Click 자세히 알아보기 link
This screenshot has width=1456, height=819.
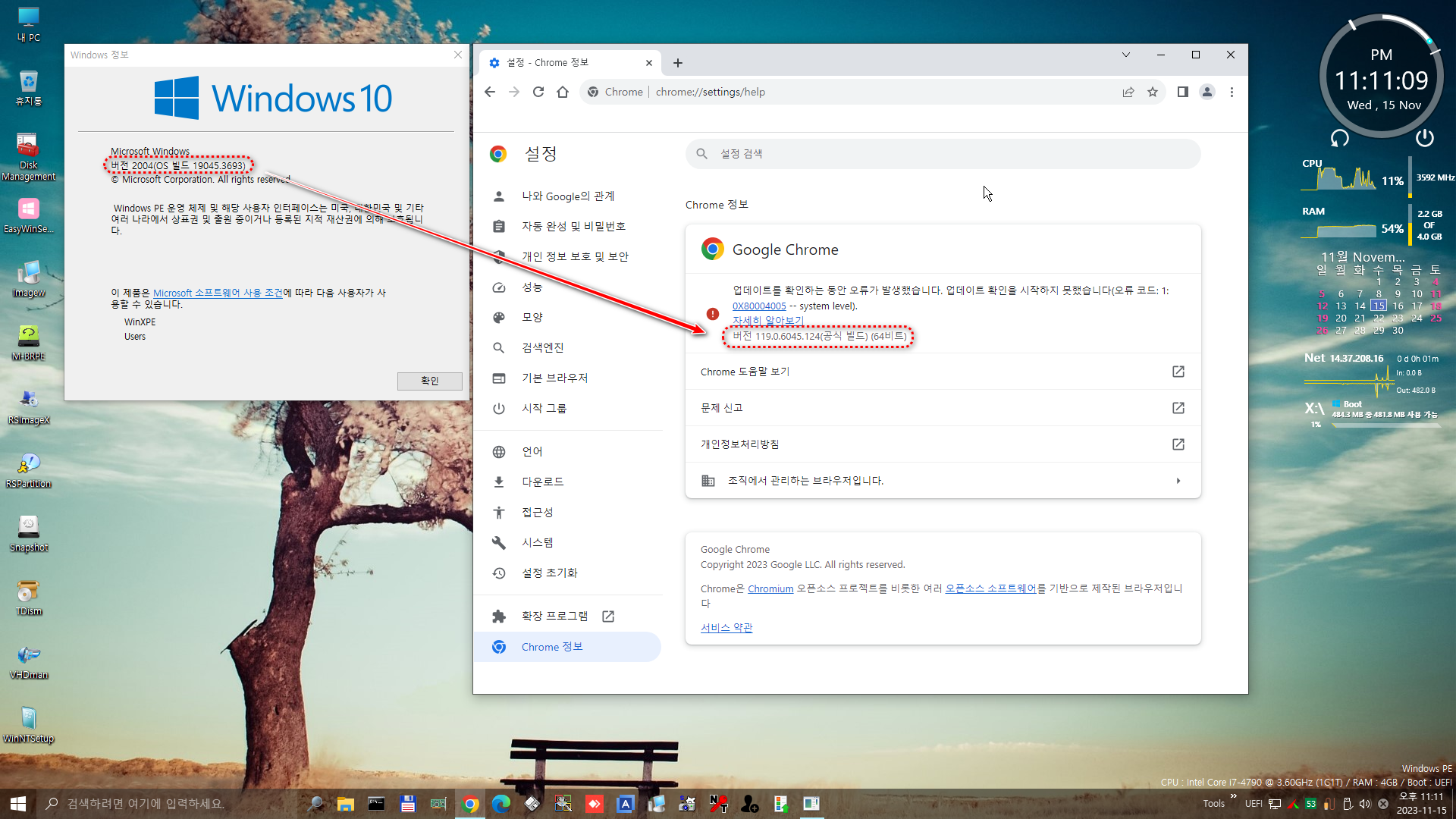coord(768,321)
